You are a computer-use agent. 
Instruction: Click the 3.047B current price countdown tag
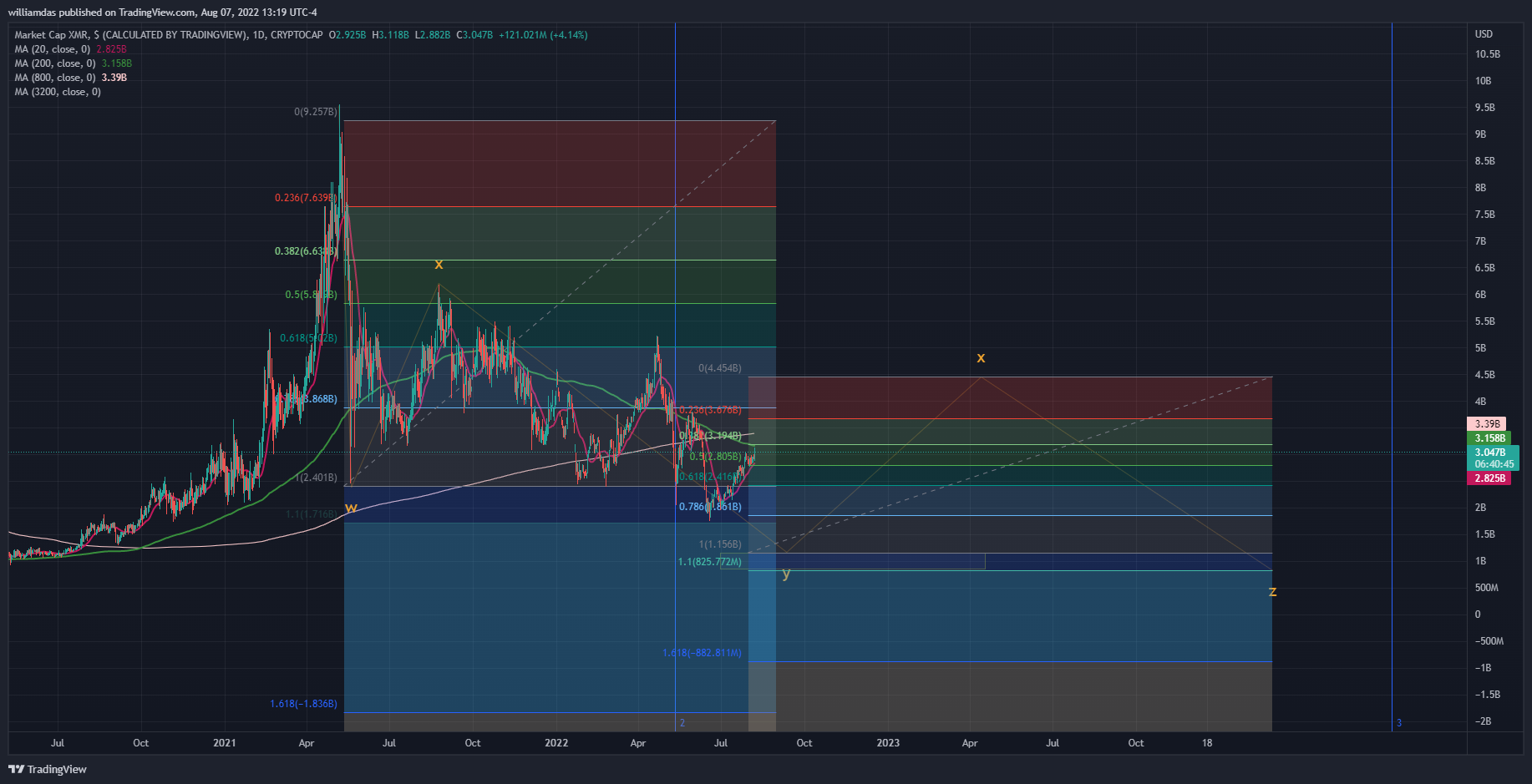[1493, 458]
